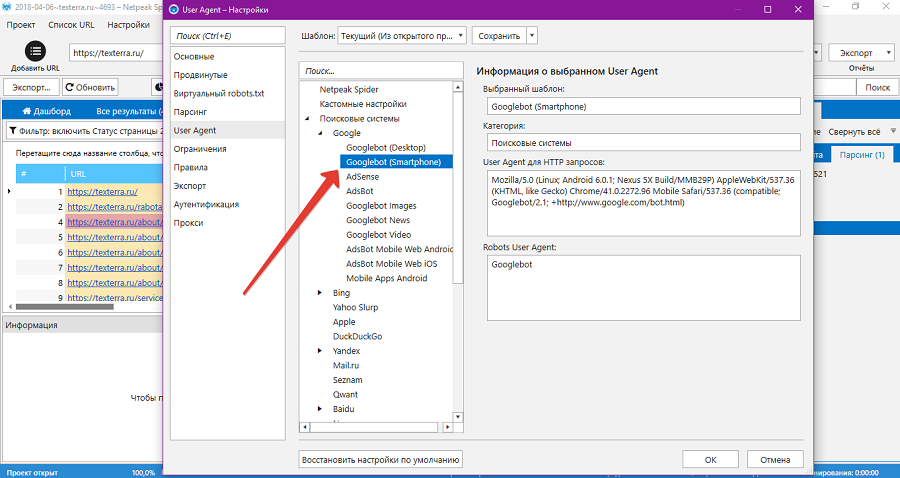The height and width of the screenshot is (478, 900).
Task: Click the tree horizontal scroll-right arrow
Action: click(448, 428)
